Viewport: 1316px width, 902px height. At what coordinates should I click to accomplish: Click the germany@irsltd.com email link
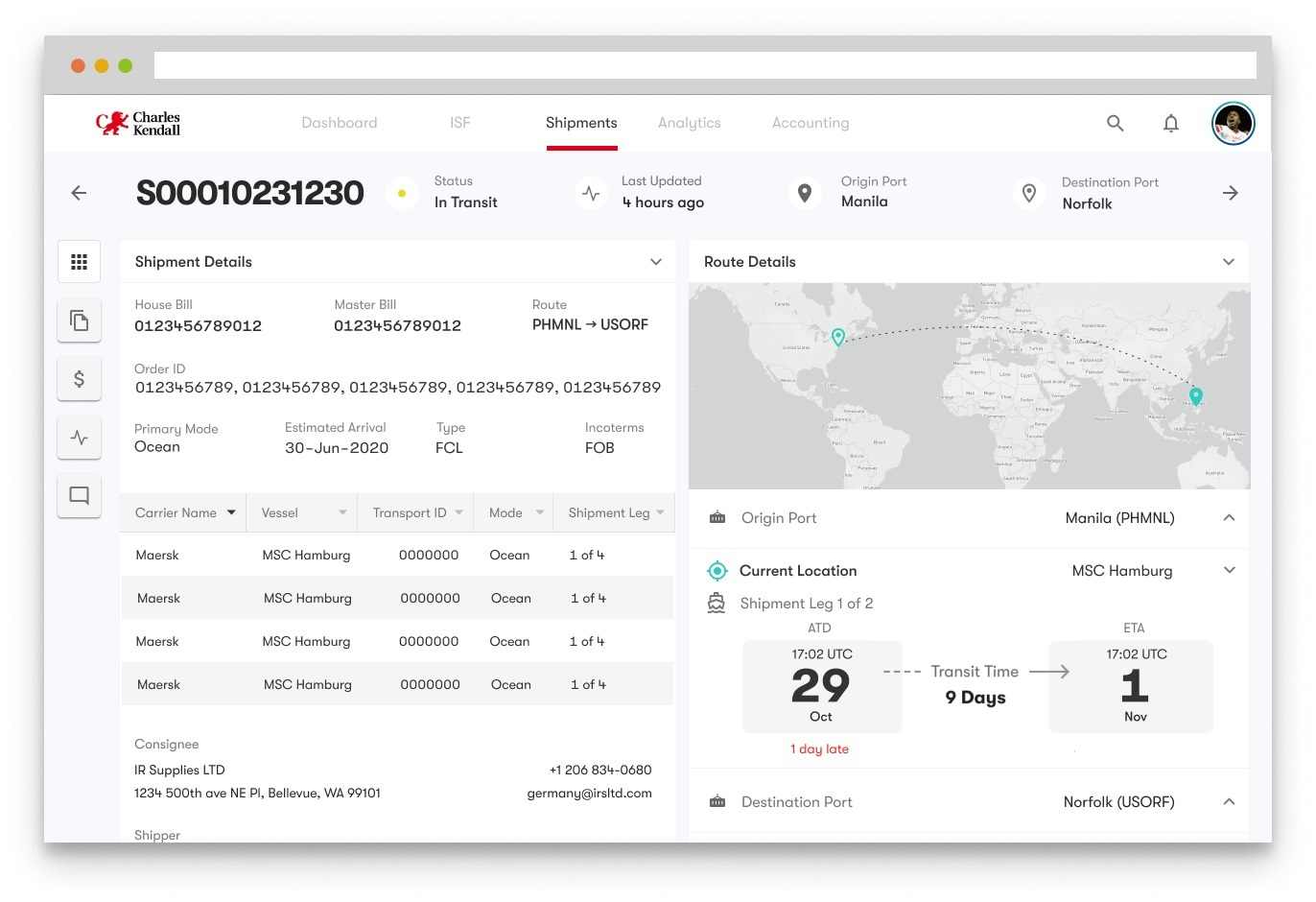point(589,794)
